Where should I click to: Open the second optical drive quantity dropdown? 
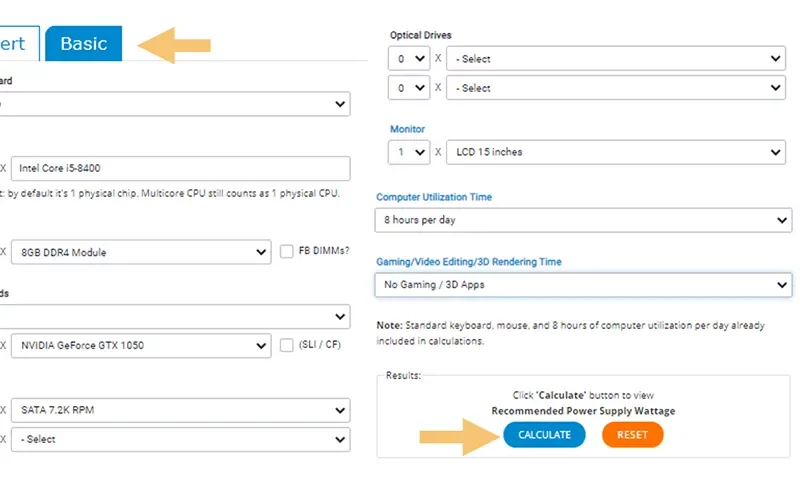point(409,88)
